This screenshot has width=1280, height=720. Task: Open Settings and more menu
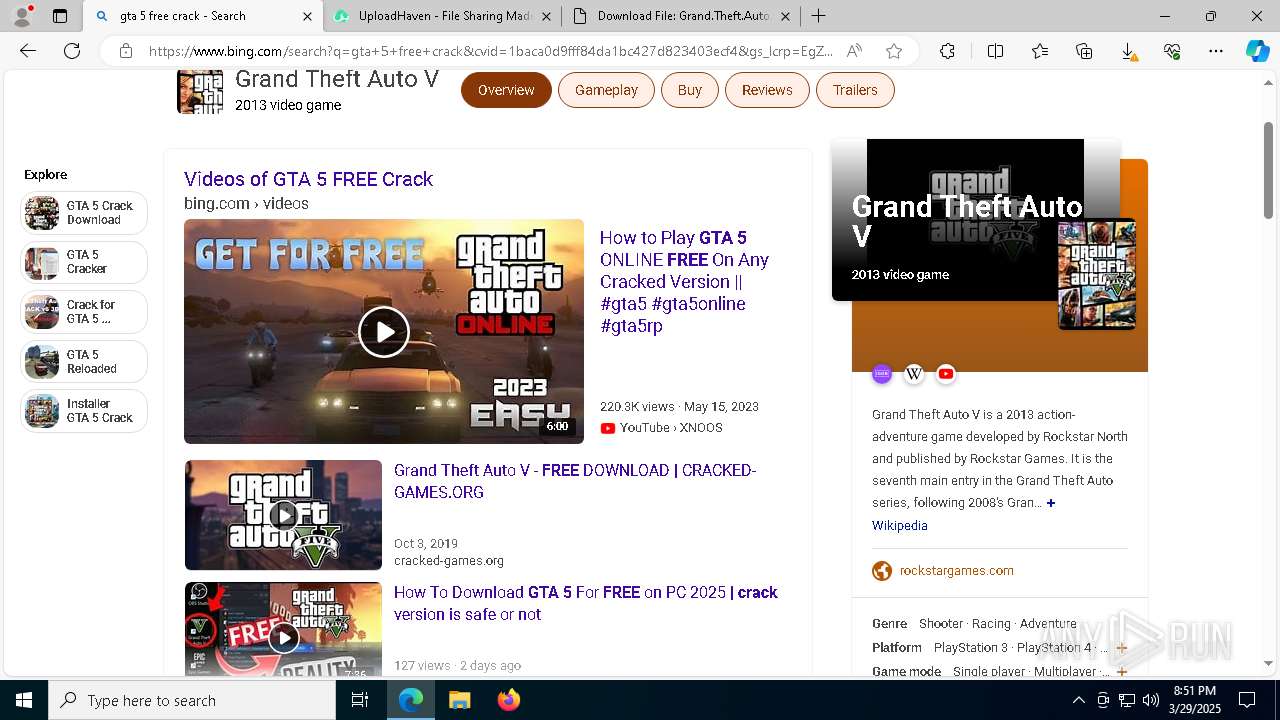[1216, 51]
